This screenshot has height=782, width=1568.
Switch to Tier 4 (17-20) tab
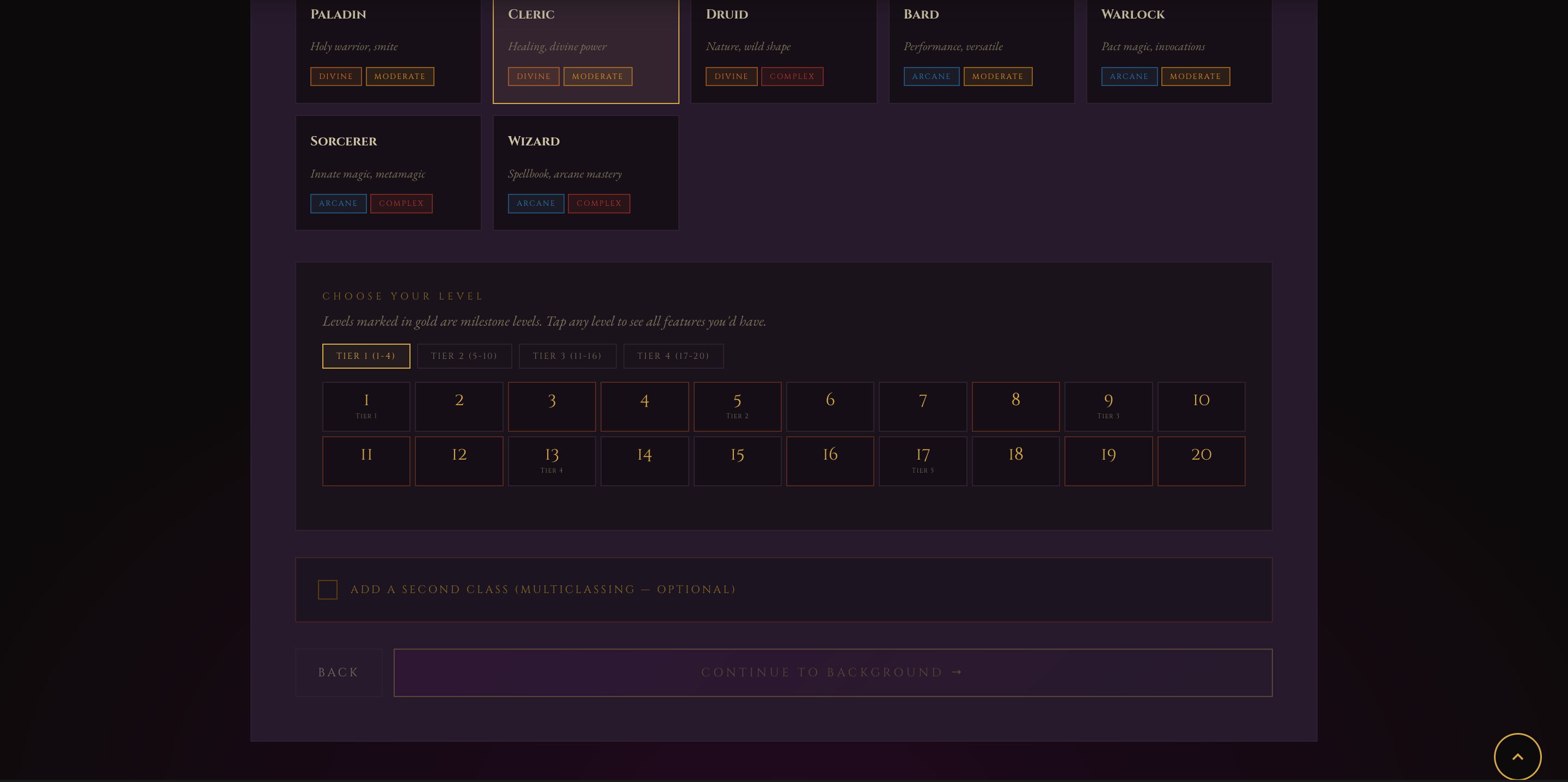click(x=673, y=356)
